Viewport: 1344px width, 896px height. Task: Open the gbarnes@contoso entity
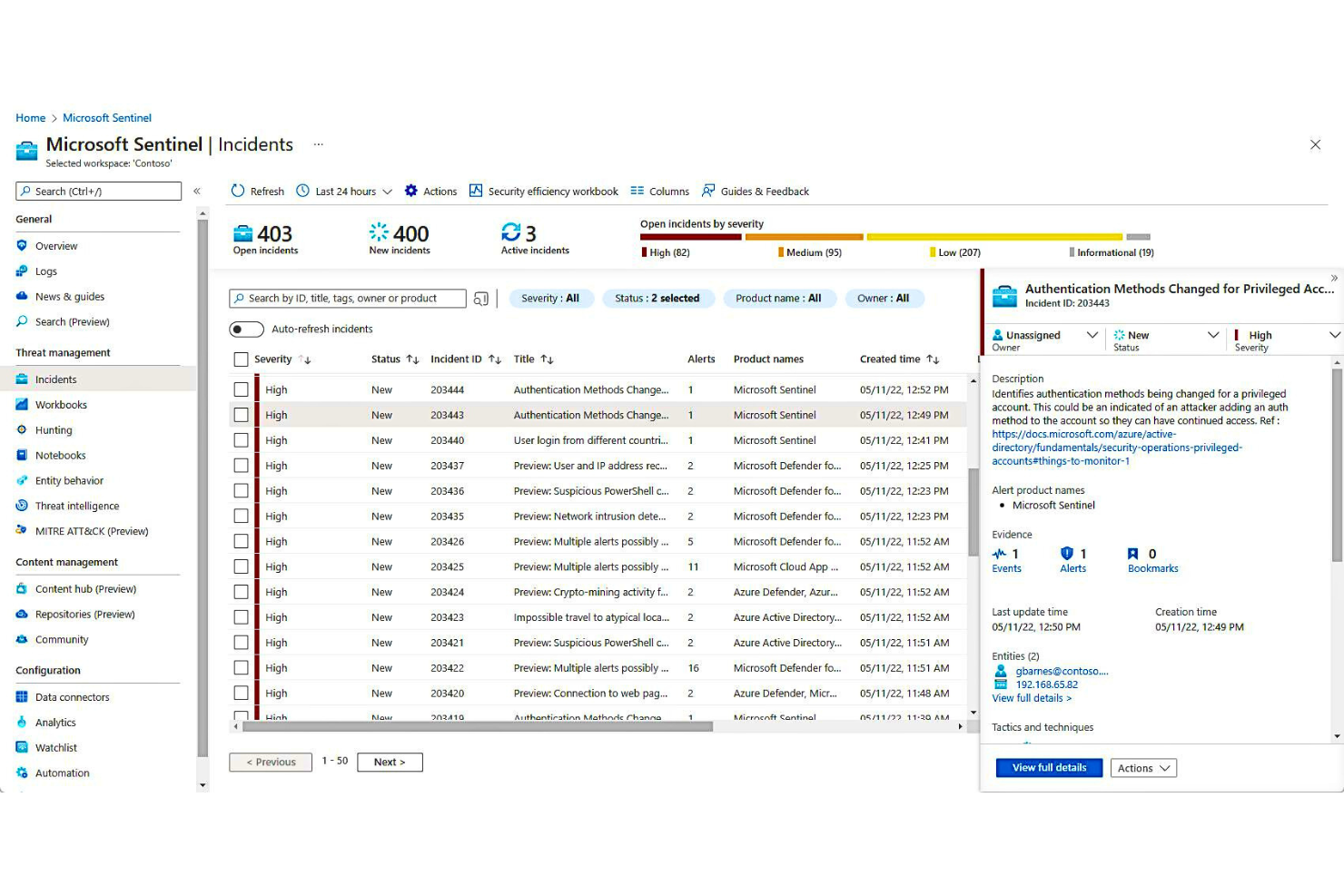coord(1062,672)
